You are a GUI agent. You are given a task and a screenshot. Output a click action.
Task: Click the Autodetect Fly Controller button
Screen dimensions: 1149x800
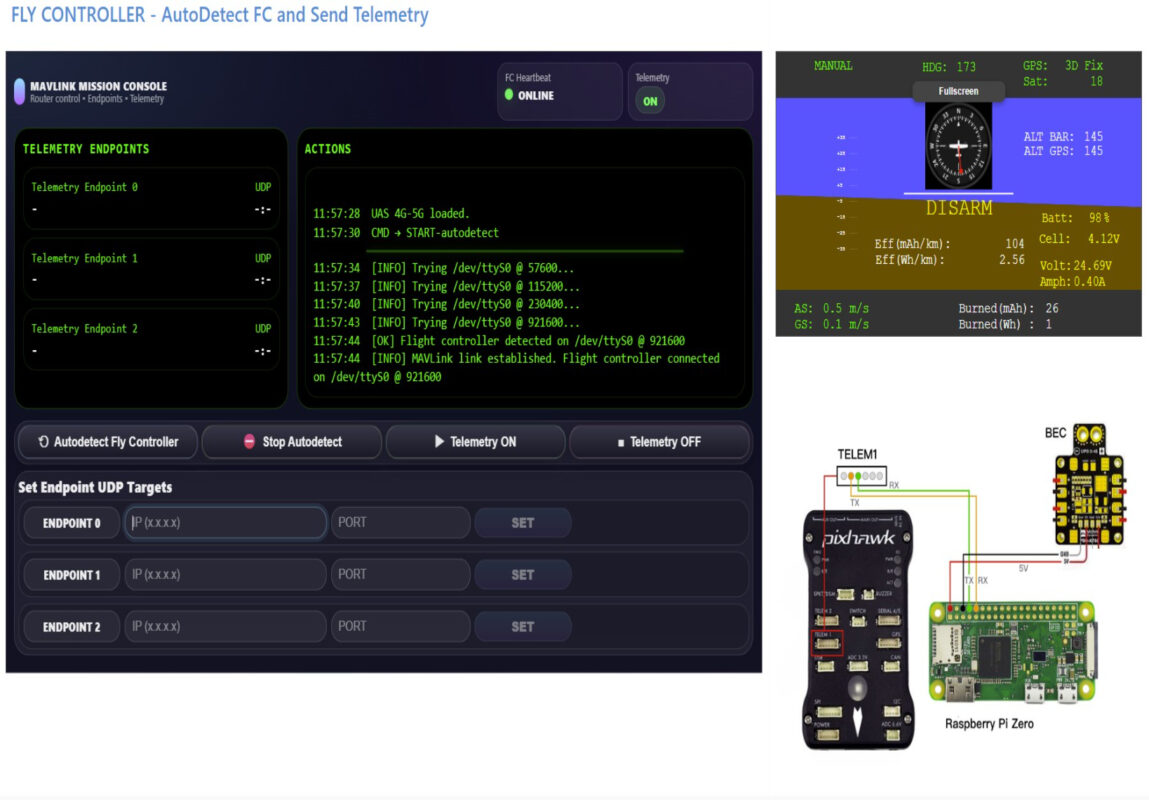pyautogui.click(x=108, y=442)
